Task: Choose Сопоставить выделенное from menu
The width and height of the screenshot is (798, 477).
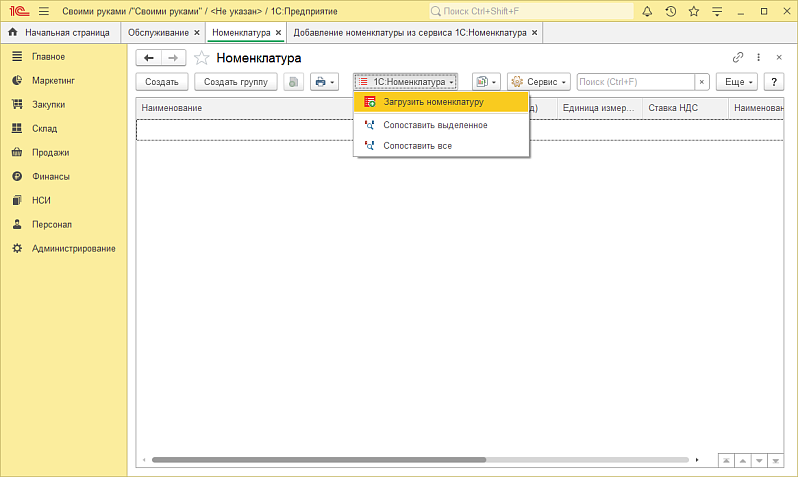Action: click(435, 125)
